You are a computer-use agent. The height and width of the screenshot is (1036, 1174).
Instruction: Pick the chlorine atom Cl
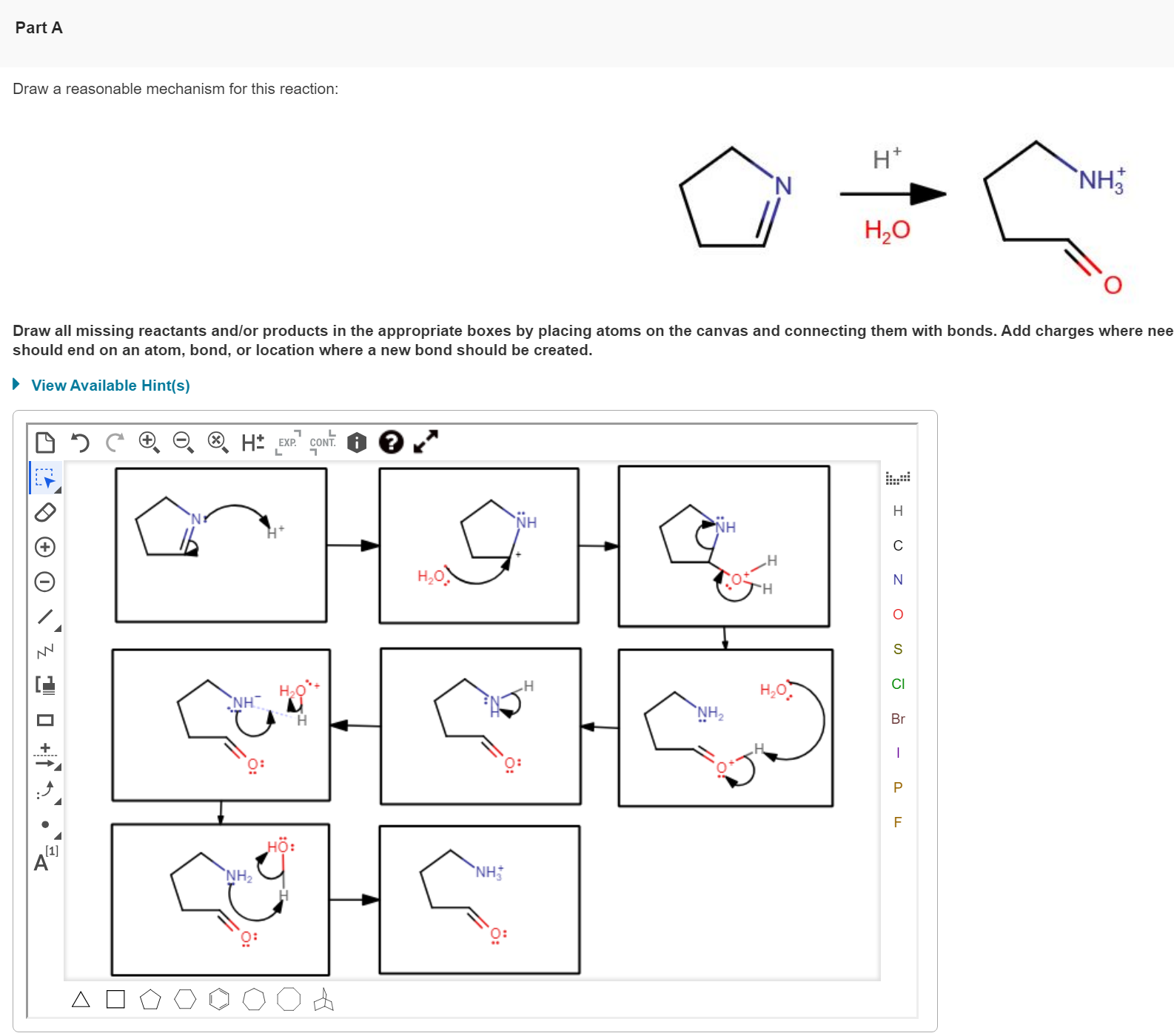[898, 684]
